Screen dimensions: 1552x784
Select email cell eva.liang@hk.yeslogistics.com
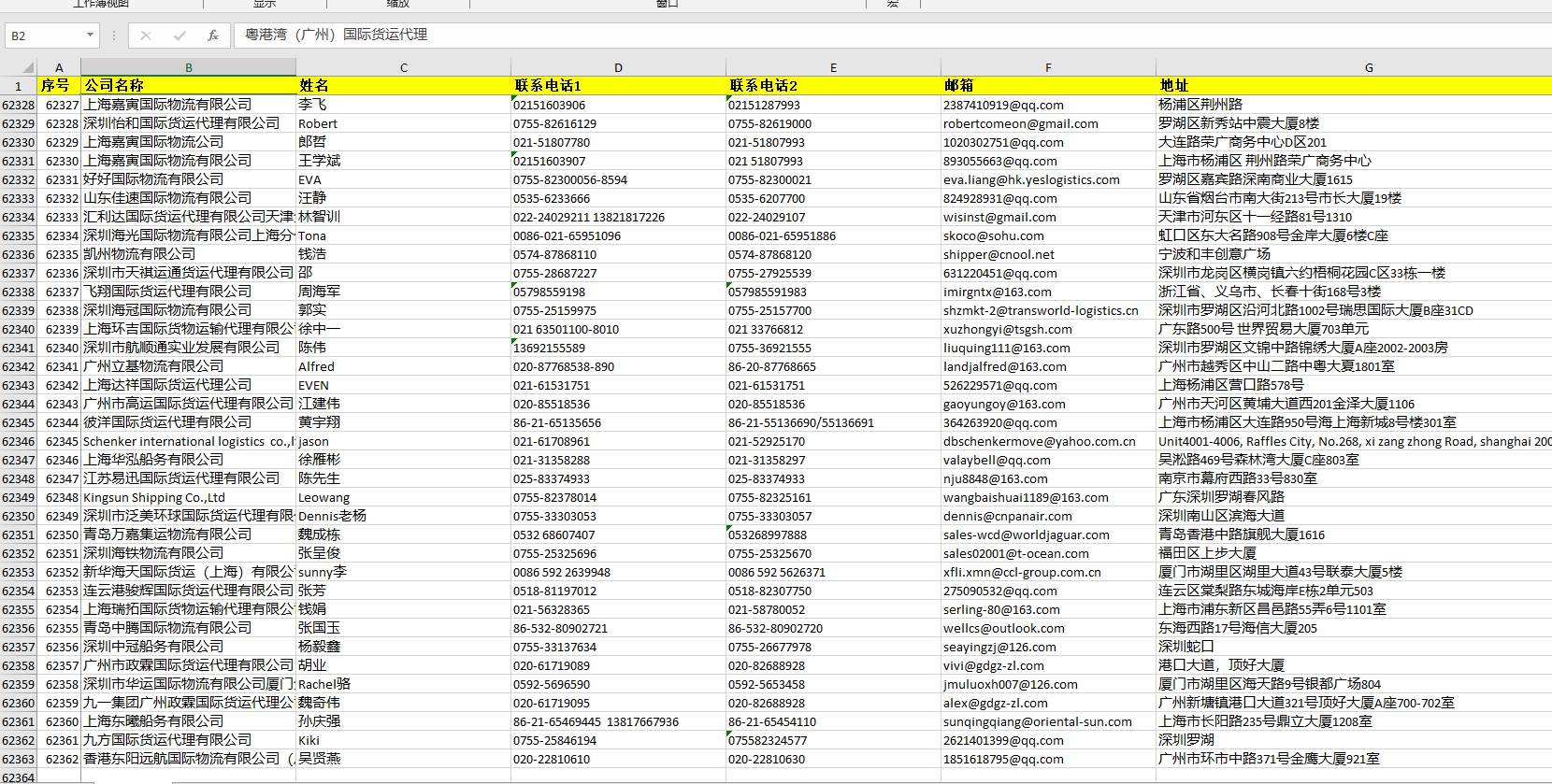click(1048, 179)
